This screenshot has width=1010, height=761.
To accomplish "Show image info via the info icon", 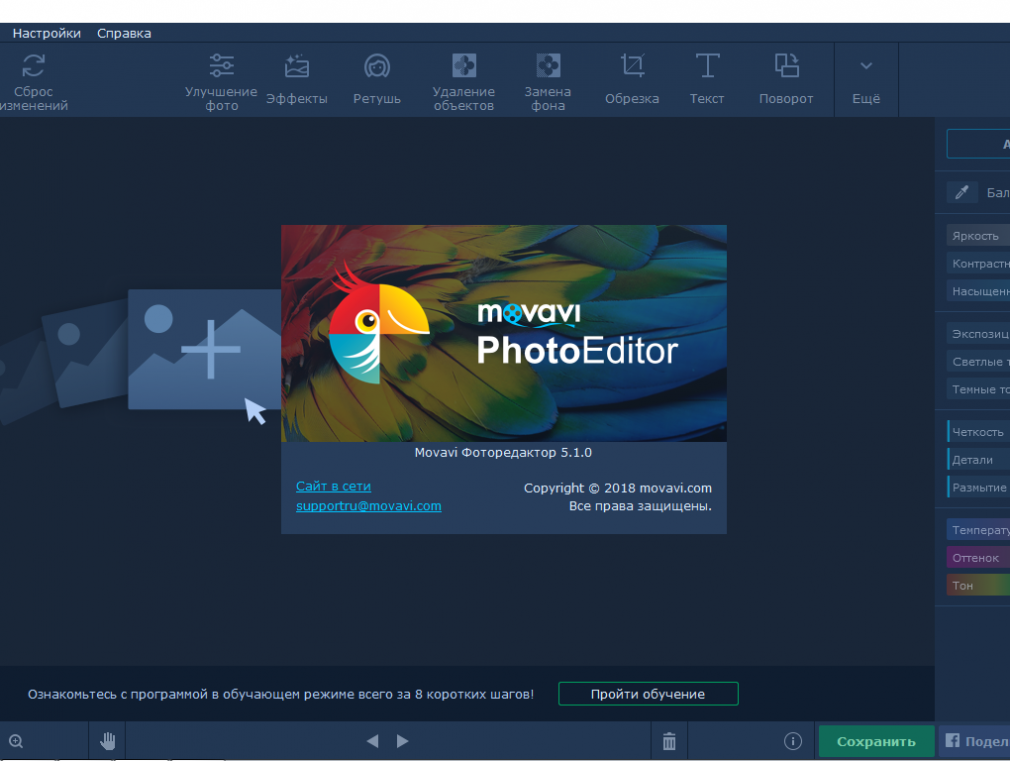I will pos(793,741).
